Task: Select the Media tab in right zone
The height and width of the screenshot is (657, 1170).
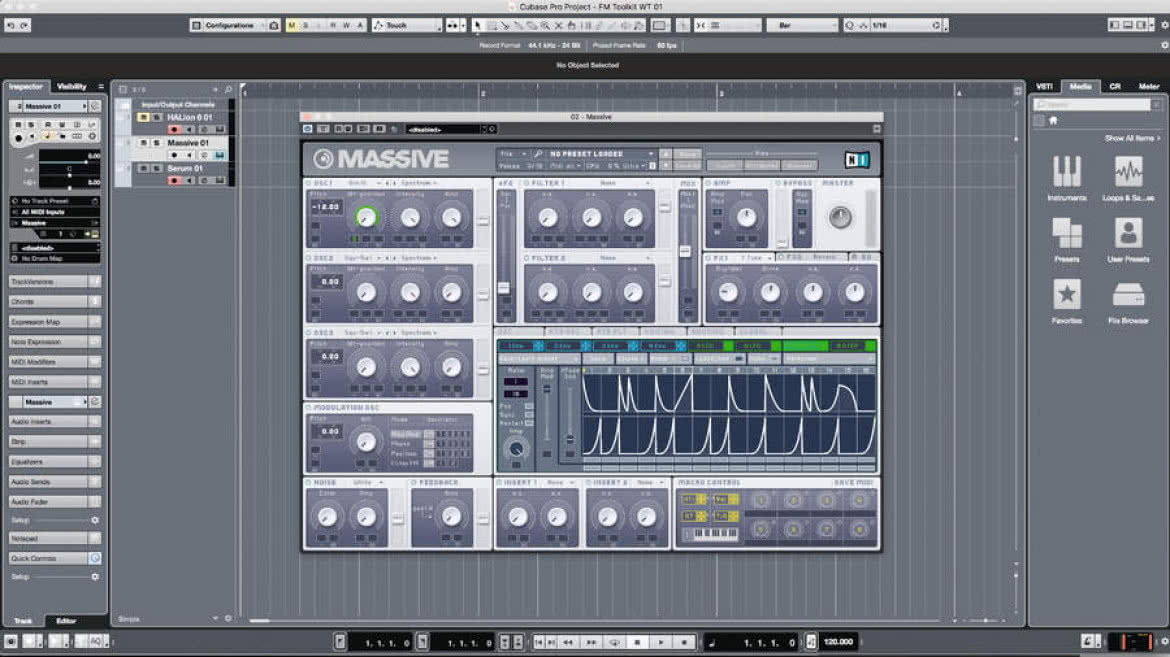Action: [x=1080, y=87]
